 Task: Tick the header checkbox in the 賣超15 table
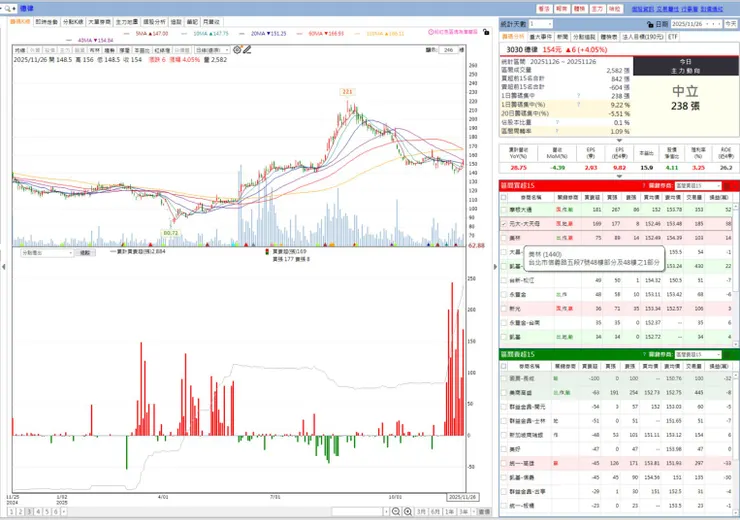pyautogui.click(x=504, y=366)
